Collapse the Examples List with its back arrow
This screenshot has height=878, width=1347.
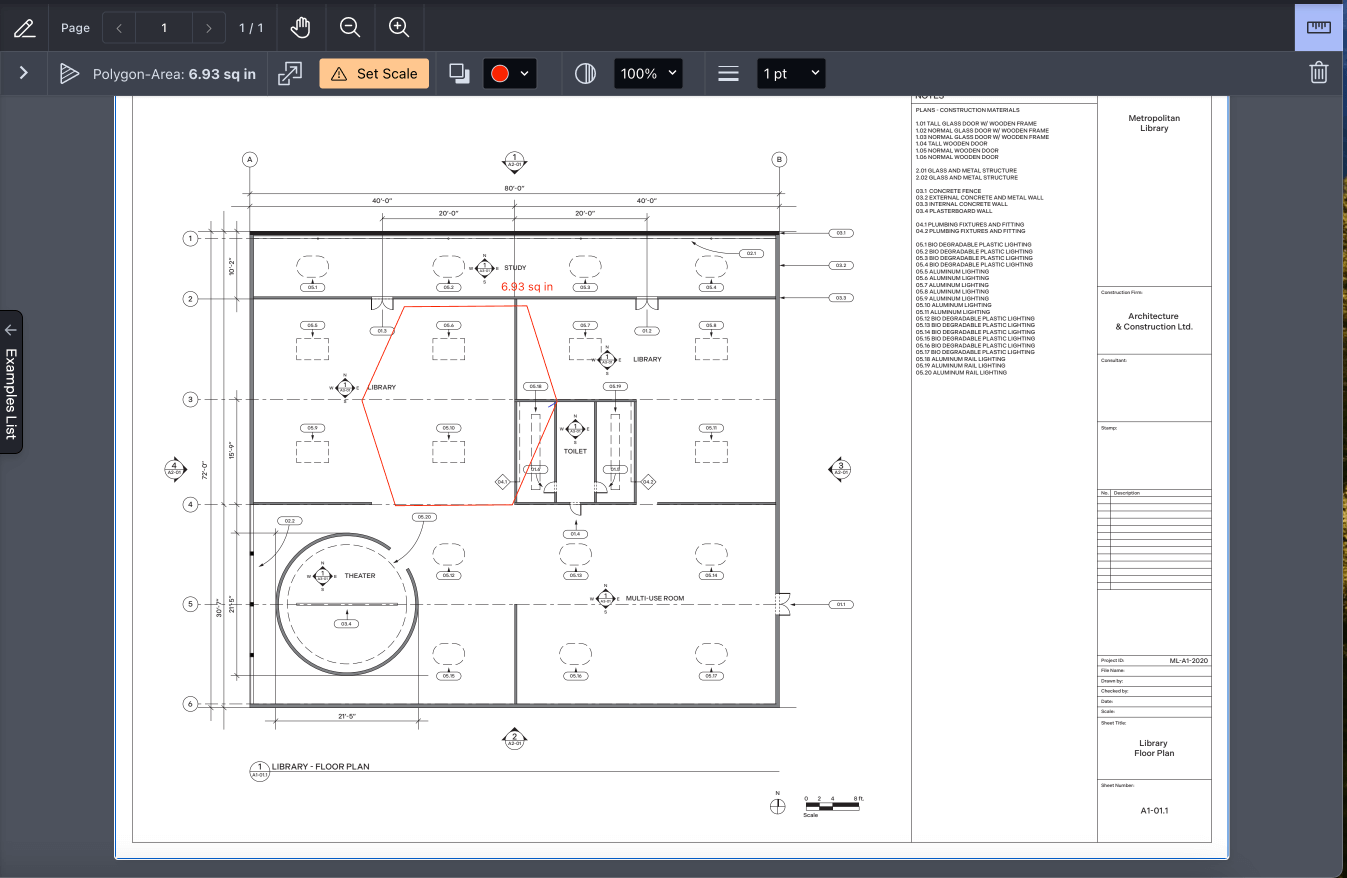(x=10, y=329)
